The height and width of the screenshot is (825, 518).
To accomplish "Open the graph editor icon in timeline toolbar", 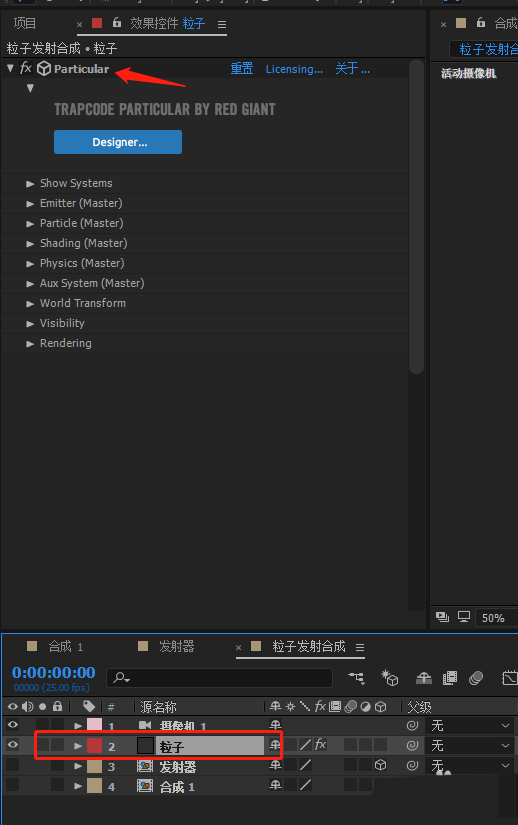I will pyautogui.click(x=509, y=678).
